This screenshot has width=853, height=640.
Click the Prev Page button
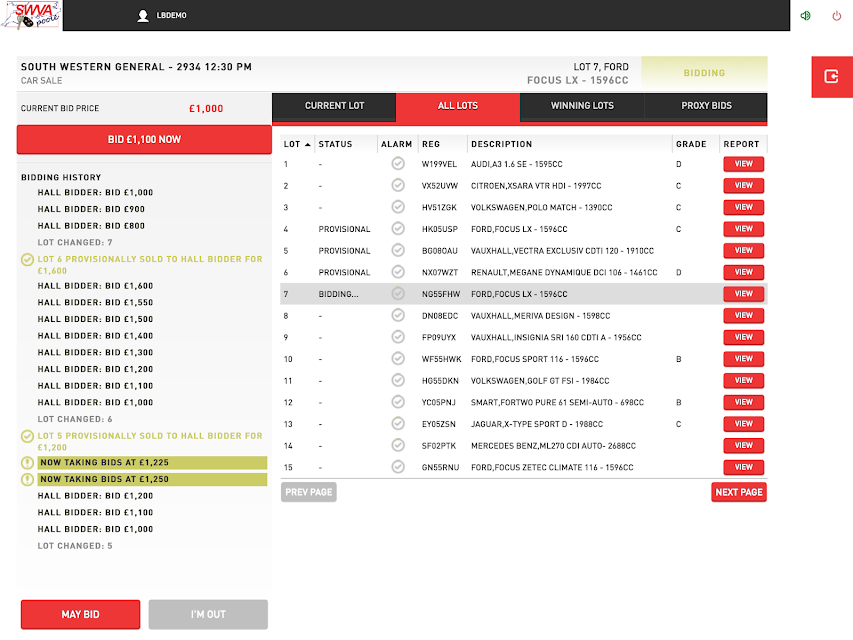(x=308, y=492)
